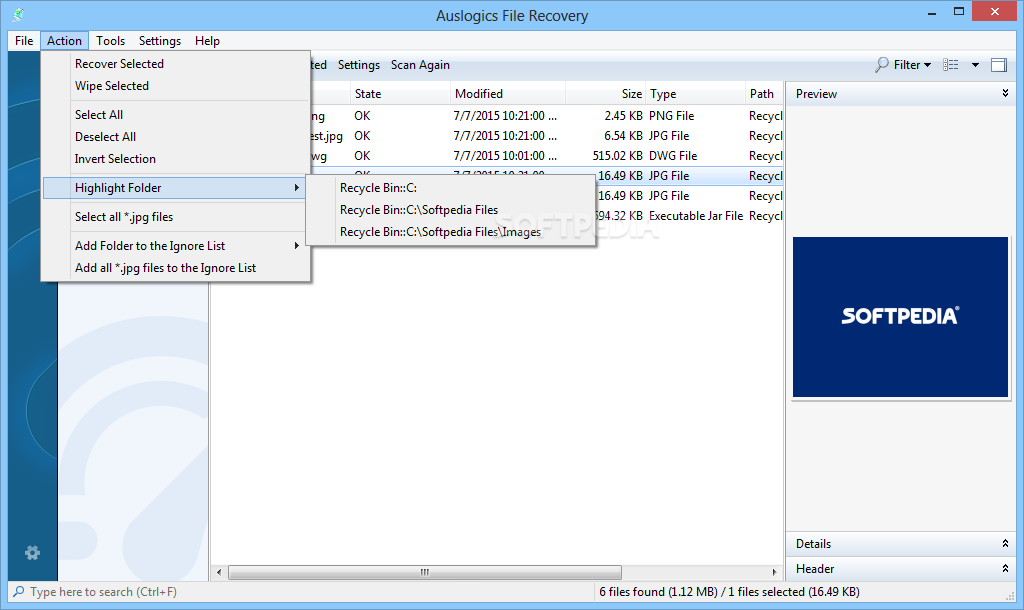Select the Executable Jar File row
This screenshot has height=610, width=1024.
pos(689,216)
